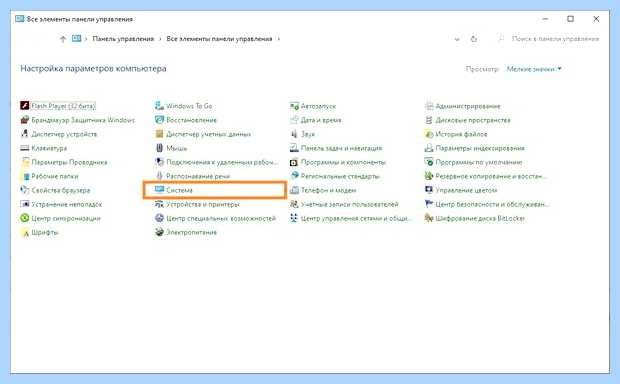The image size is (620, 384).
Task: Open the Телефон и модем icon
Action: coord(294,190)
